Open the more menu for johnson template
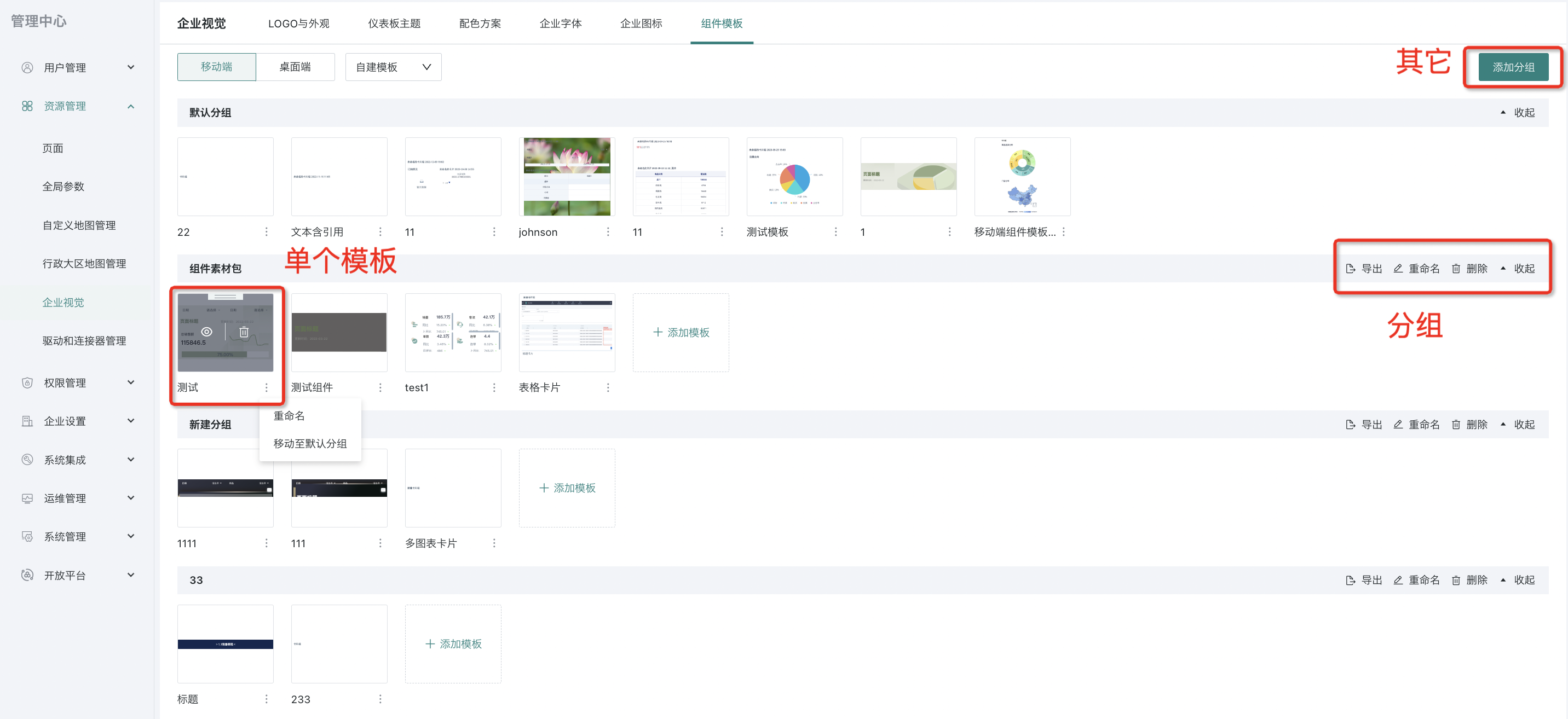1568x719 pixels. point(608,232)
